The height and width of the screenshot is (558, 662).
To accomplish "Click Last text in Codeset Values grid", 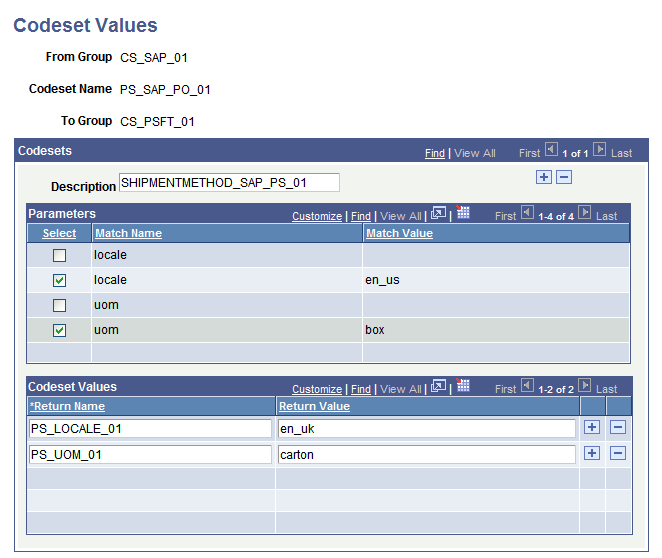I will (606, 389).
